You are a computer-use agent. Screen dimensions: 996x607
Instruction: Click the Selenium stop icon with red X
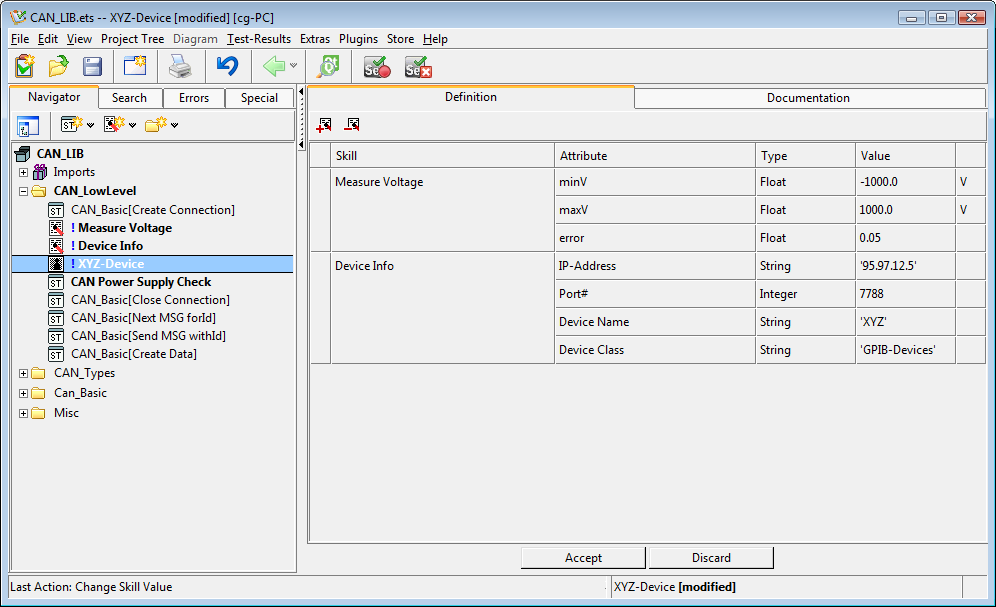click(x=418, y=67)
